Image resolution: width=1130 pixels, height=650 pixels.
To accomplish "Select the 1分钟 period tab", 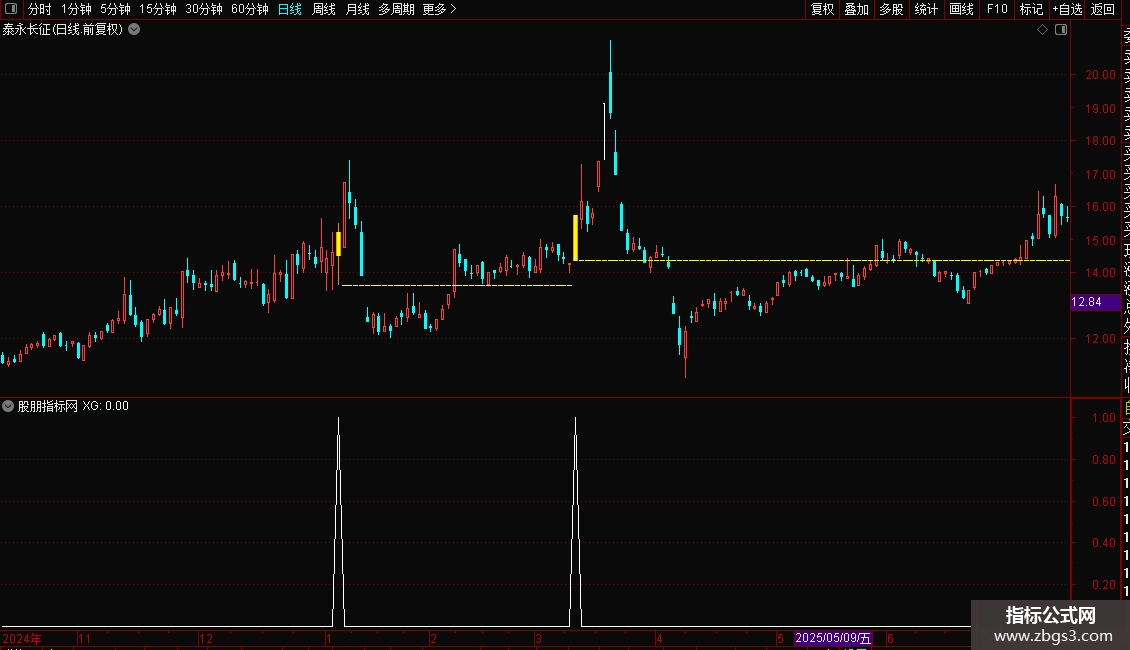I will click(x=76, y=9).
